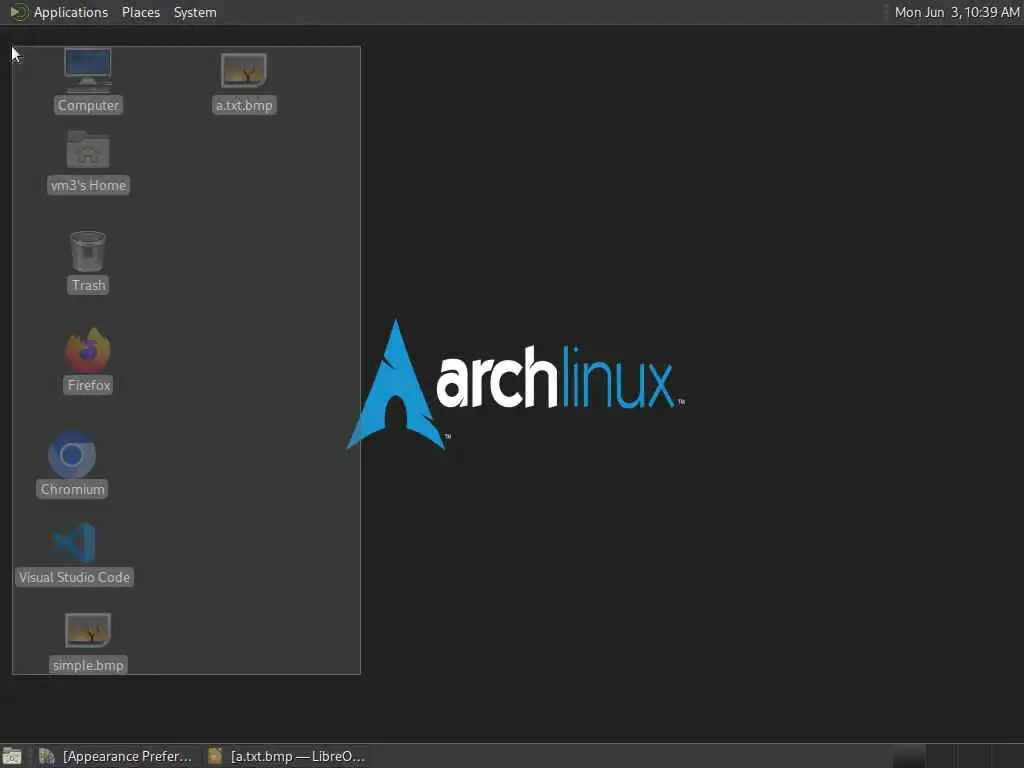The image size is (1024, 768).
Task: Click the Visual Studio Code label text
Action: [74, 577]
